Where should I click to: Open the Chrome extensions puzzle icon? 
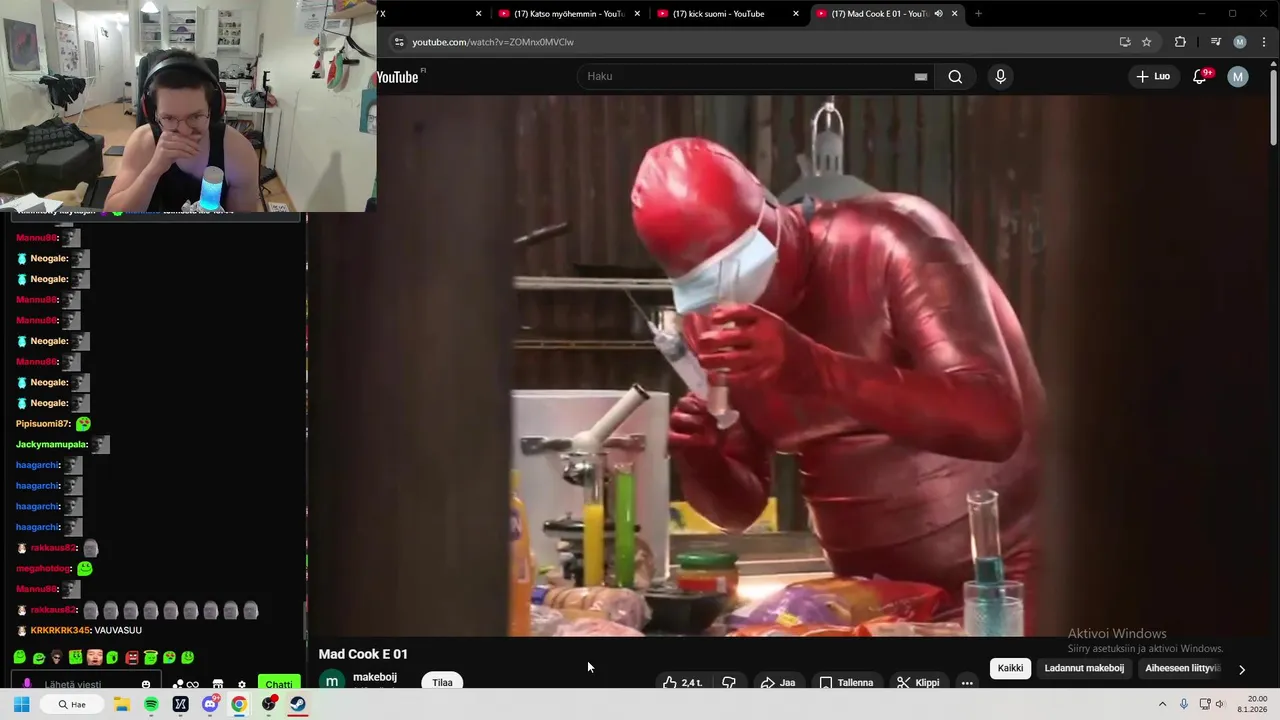point(1180,42)
